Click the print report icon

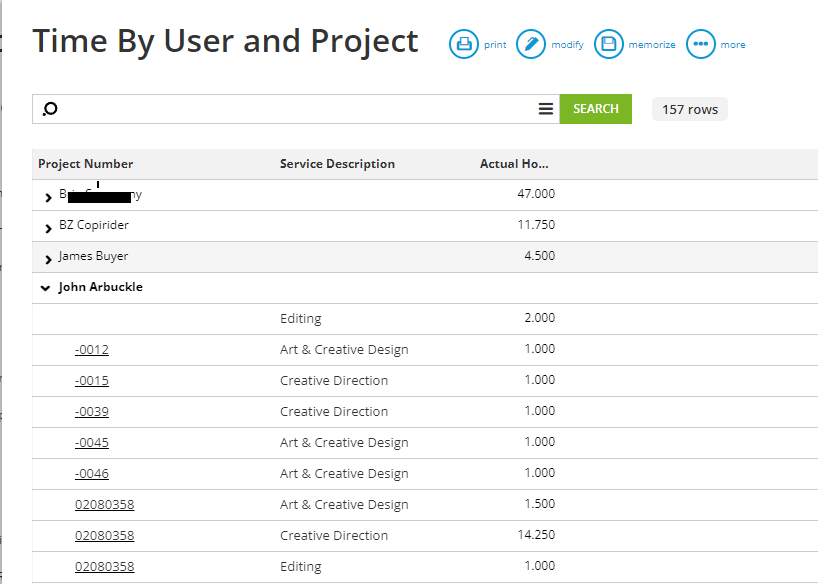click(x=464, y=44)
